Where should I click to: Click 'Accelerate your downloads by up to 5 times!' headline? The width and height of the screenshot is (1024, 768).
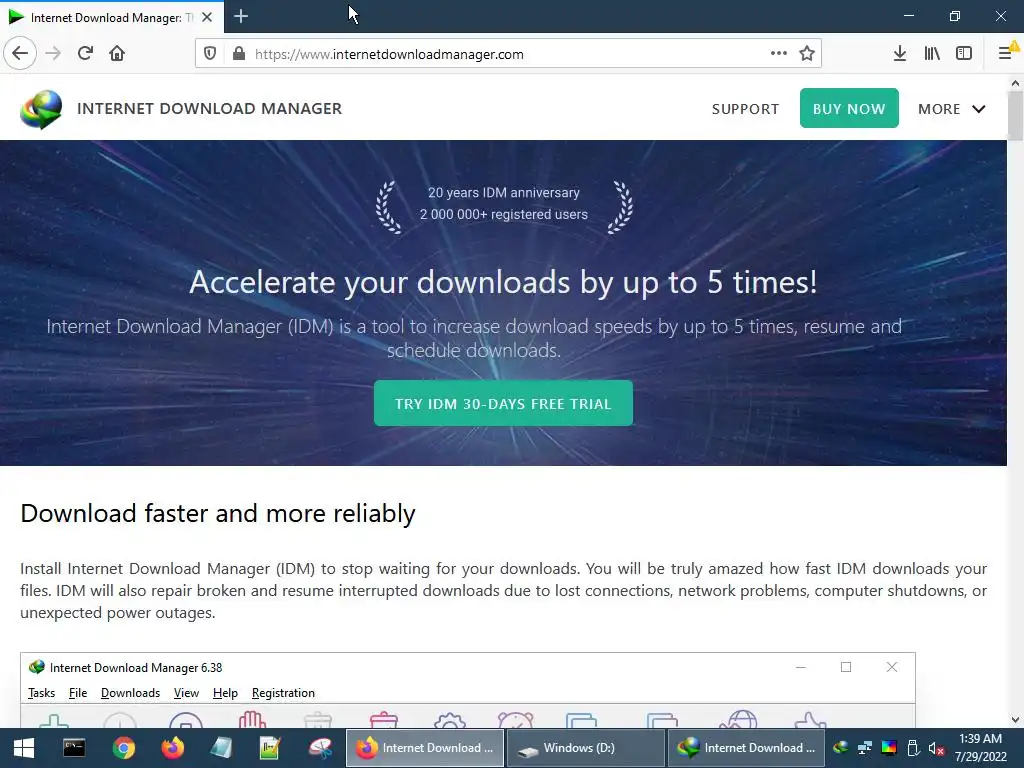(504, 282)
